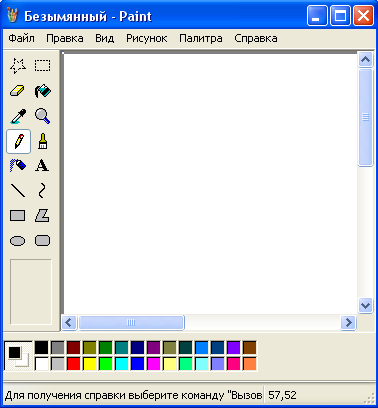Choose the dark gray swatch
The height and width of the screenshot is (408, 378).
click(58, 348)
